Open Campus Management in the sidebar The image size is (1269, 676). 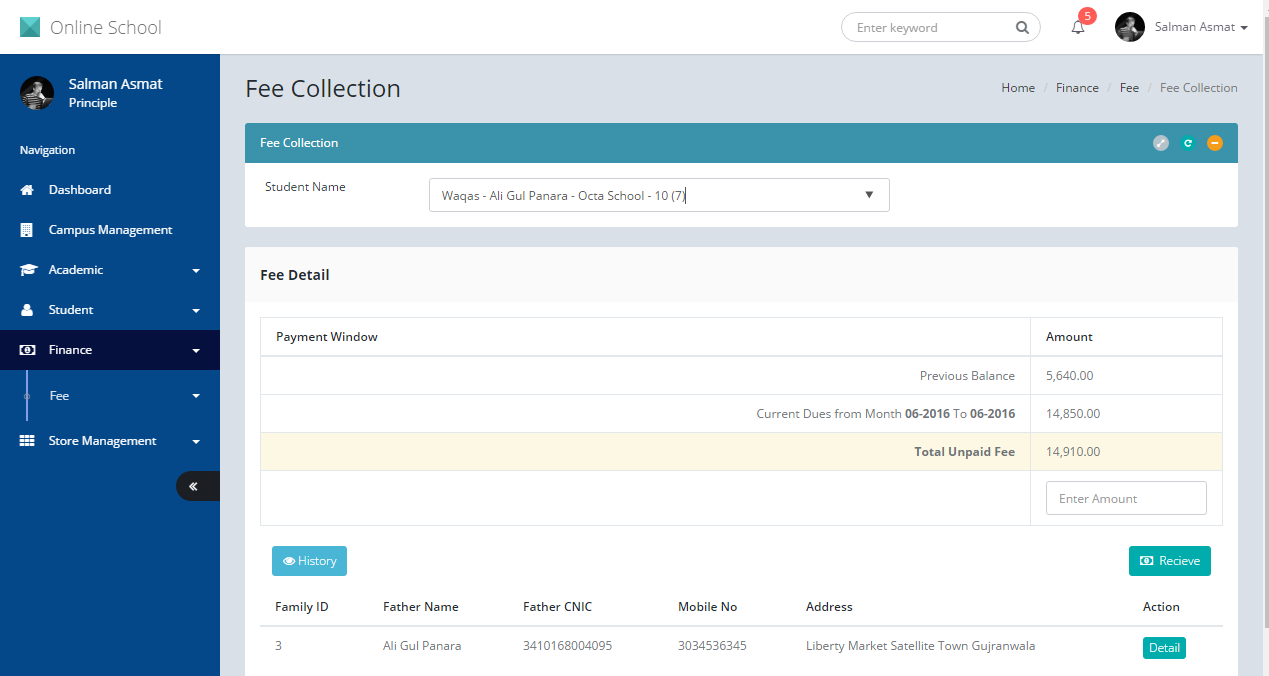click(x=110, y=230)
